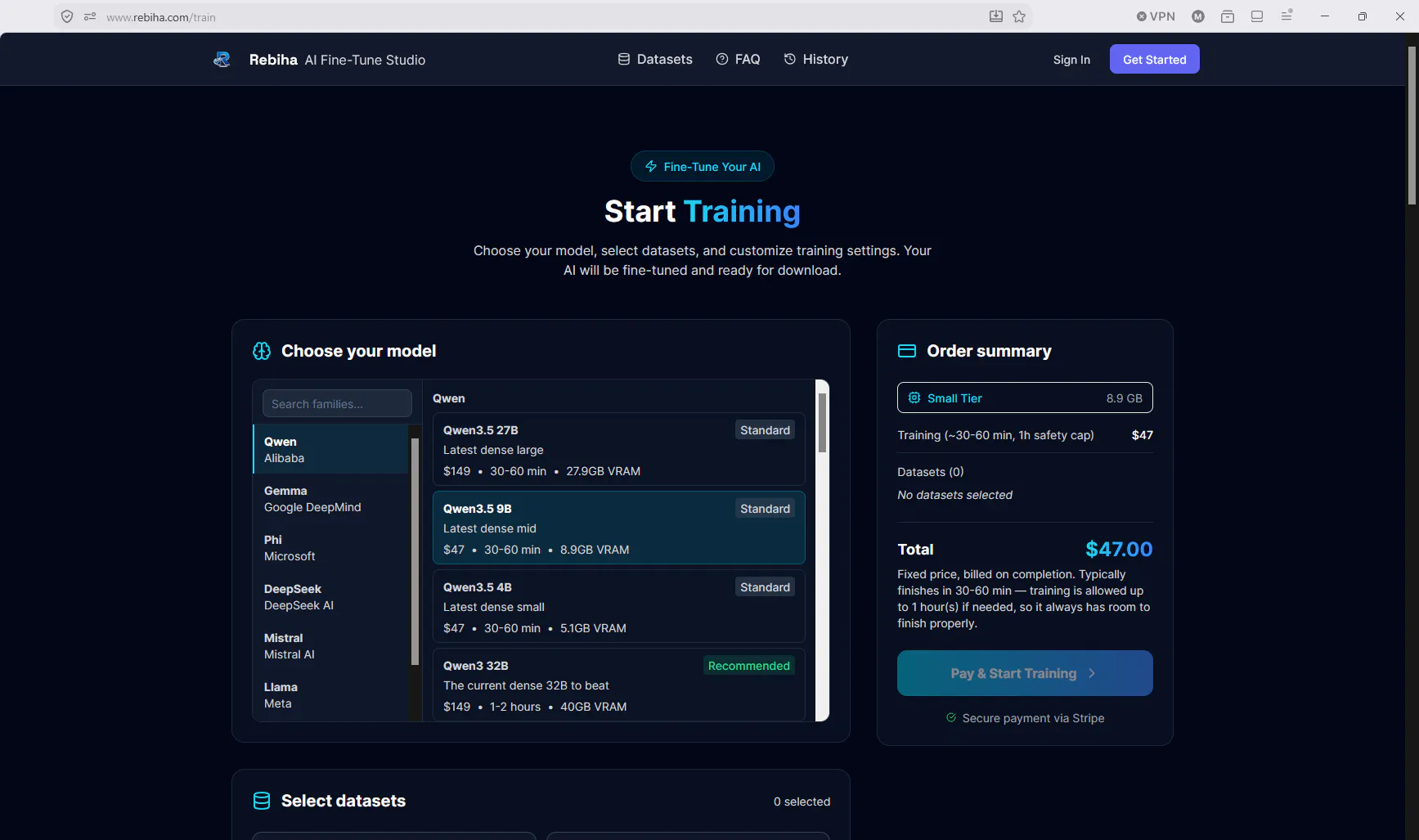Select the Phi Microsoft family
This screenshot has height=840, width=1419.
coord(331,548)
